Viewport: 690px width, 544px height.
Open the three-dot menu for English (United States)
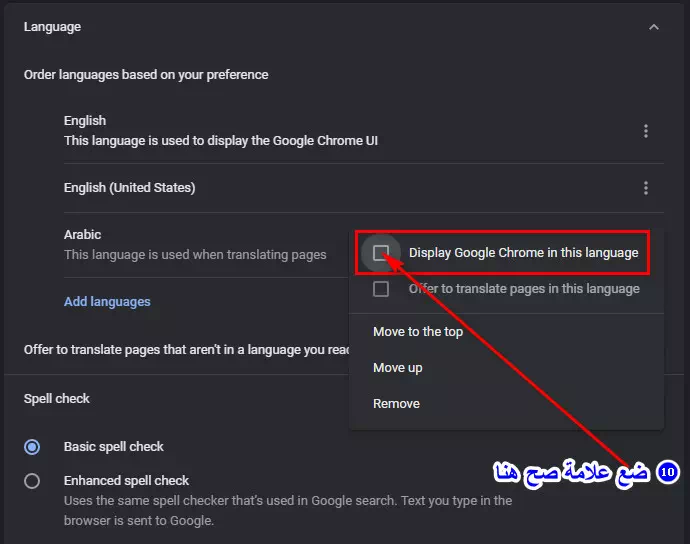tap(646, 188)
